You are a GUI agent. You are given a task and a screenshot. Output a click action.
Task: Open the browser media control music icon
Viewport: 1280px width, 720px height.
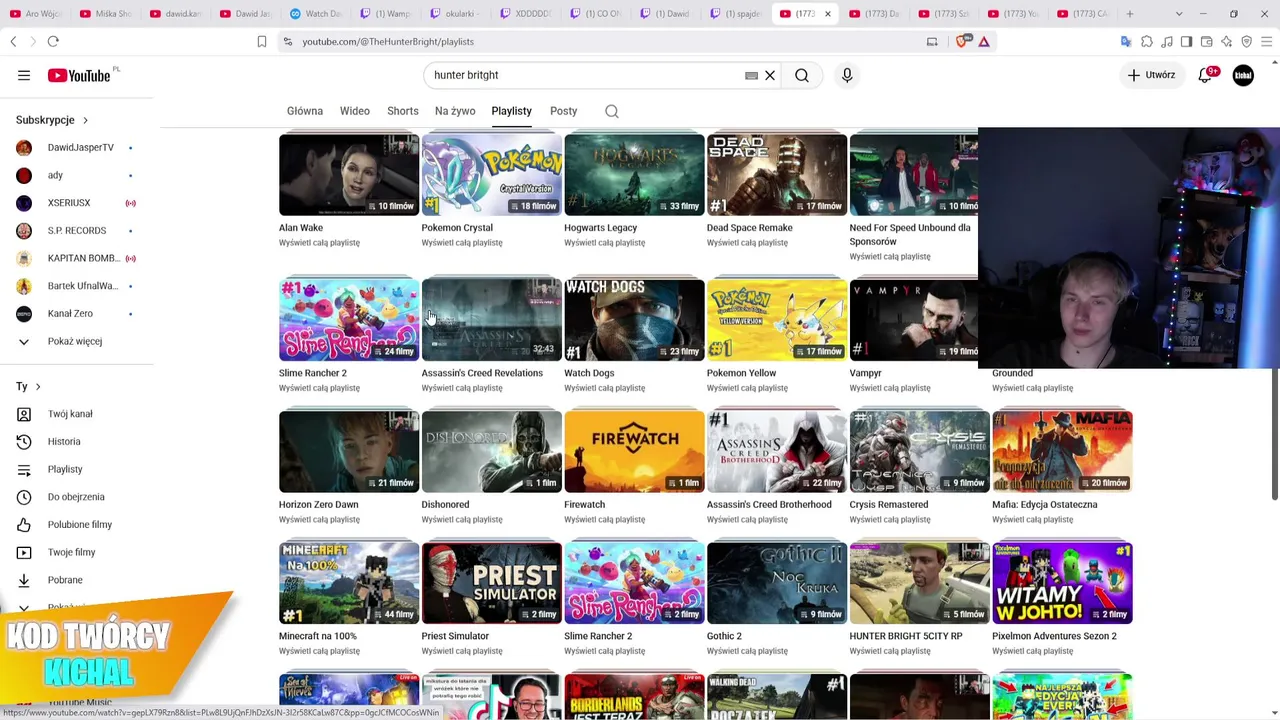pyautogui.click(x=1167, y=42)
